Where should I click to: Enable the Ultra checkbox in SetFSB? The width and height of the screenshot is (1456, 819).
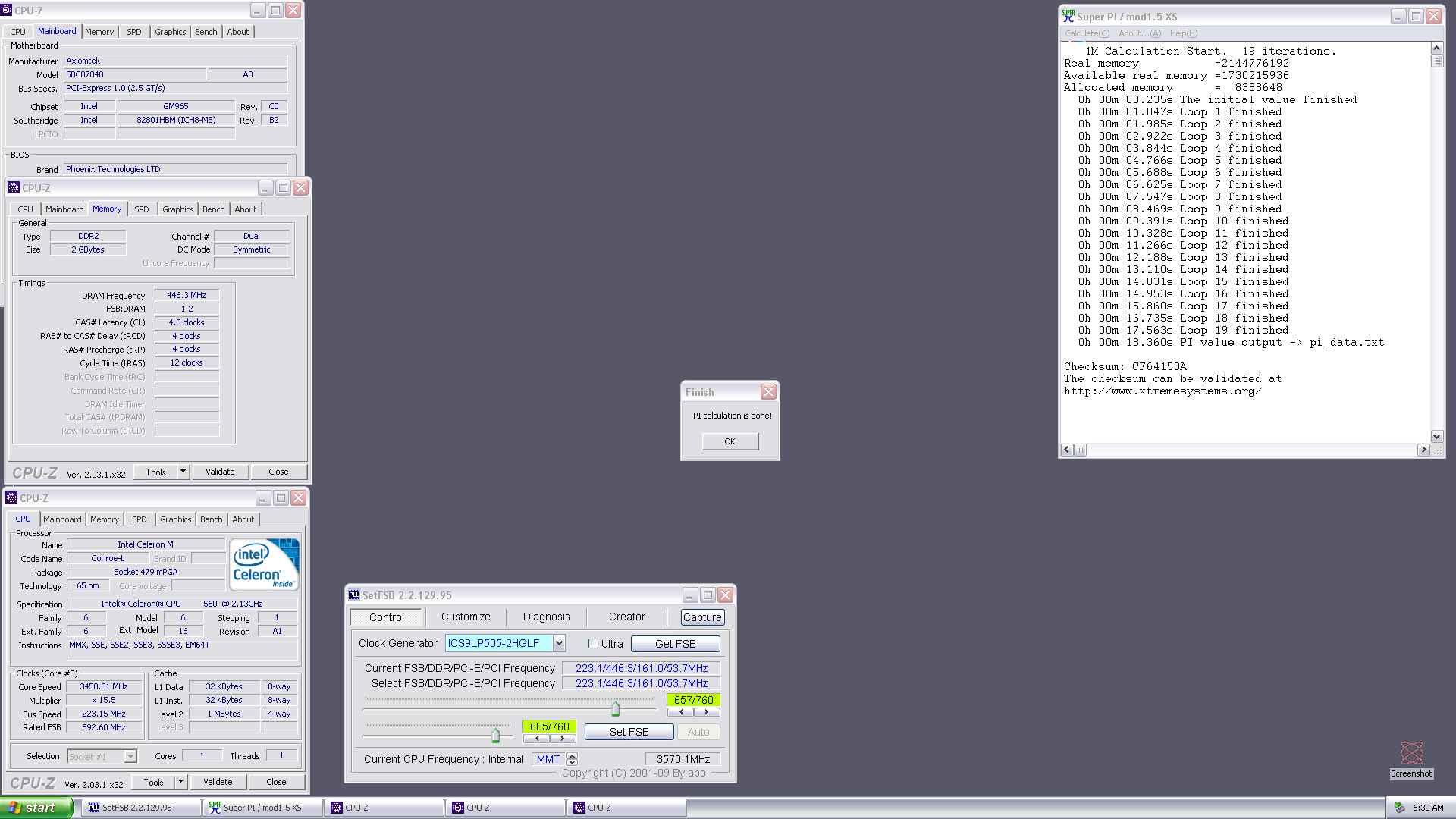point(594,644)
